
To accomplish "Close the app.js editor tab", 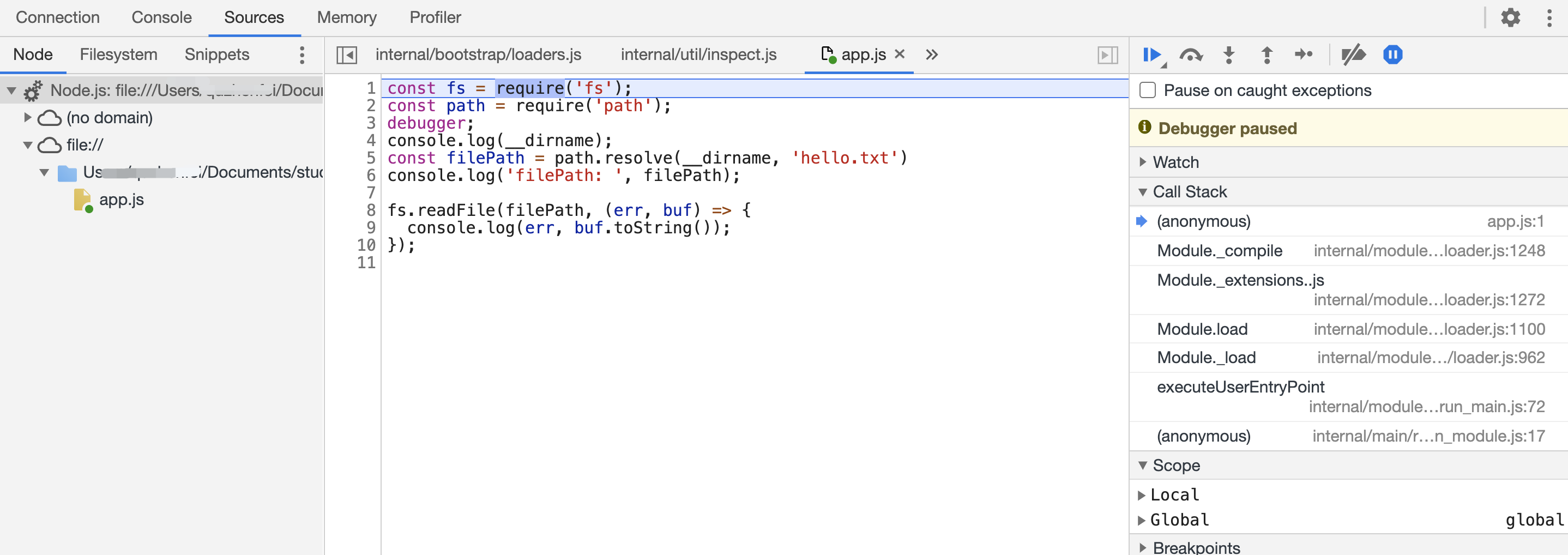I will (x=900, y=54).
